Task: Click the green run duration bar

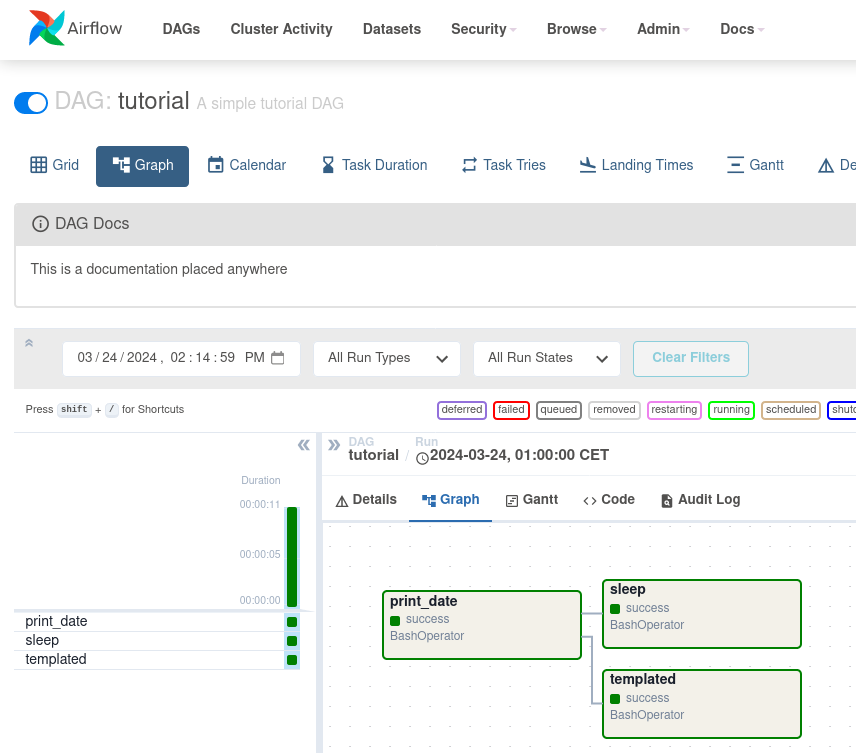Action: pyautogui.click(x=292, y=556)
